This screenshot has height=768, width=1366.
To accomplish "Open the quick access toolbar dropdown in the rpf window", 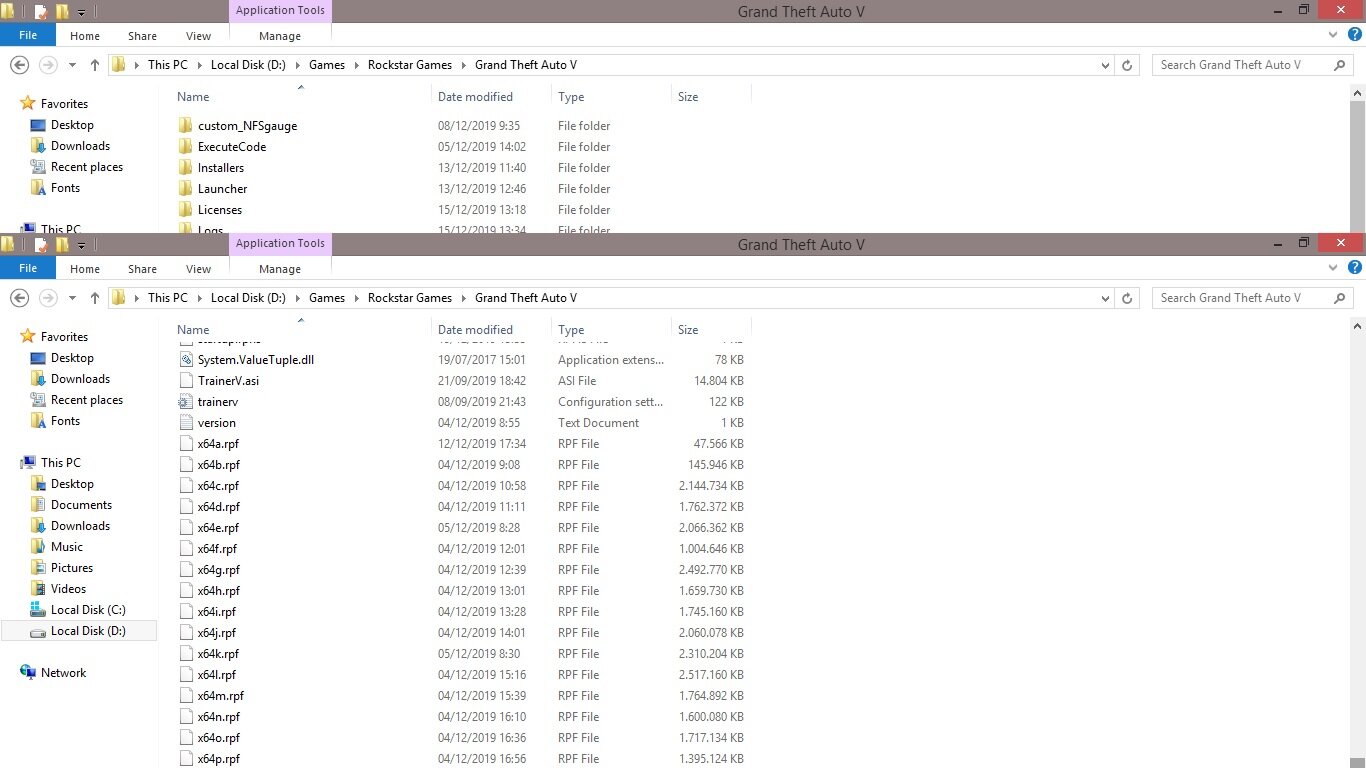I will 81,246.
